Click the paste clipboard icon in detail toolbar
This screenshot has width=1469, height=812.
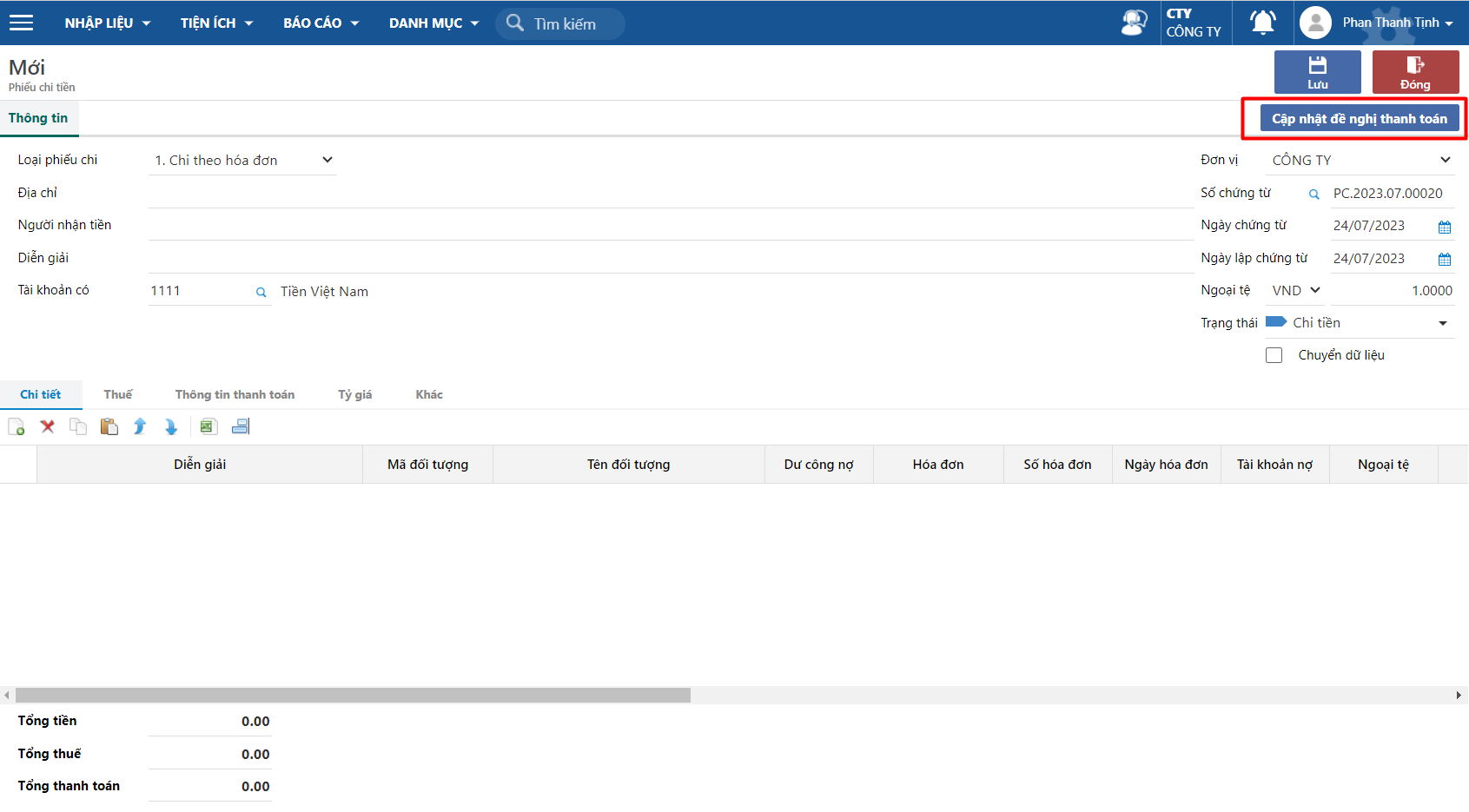point(109,426)
